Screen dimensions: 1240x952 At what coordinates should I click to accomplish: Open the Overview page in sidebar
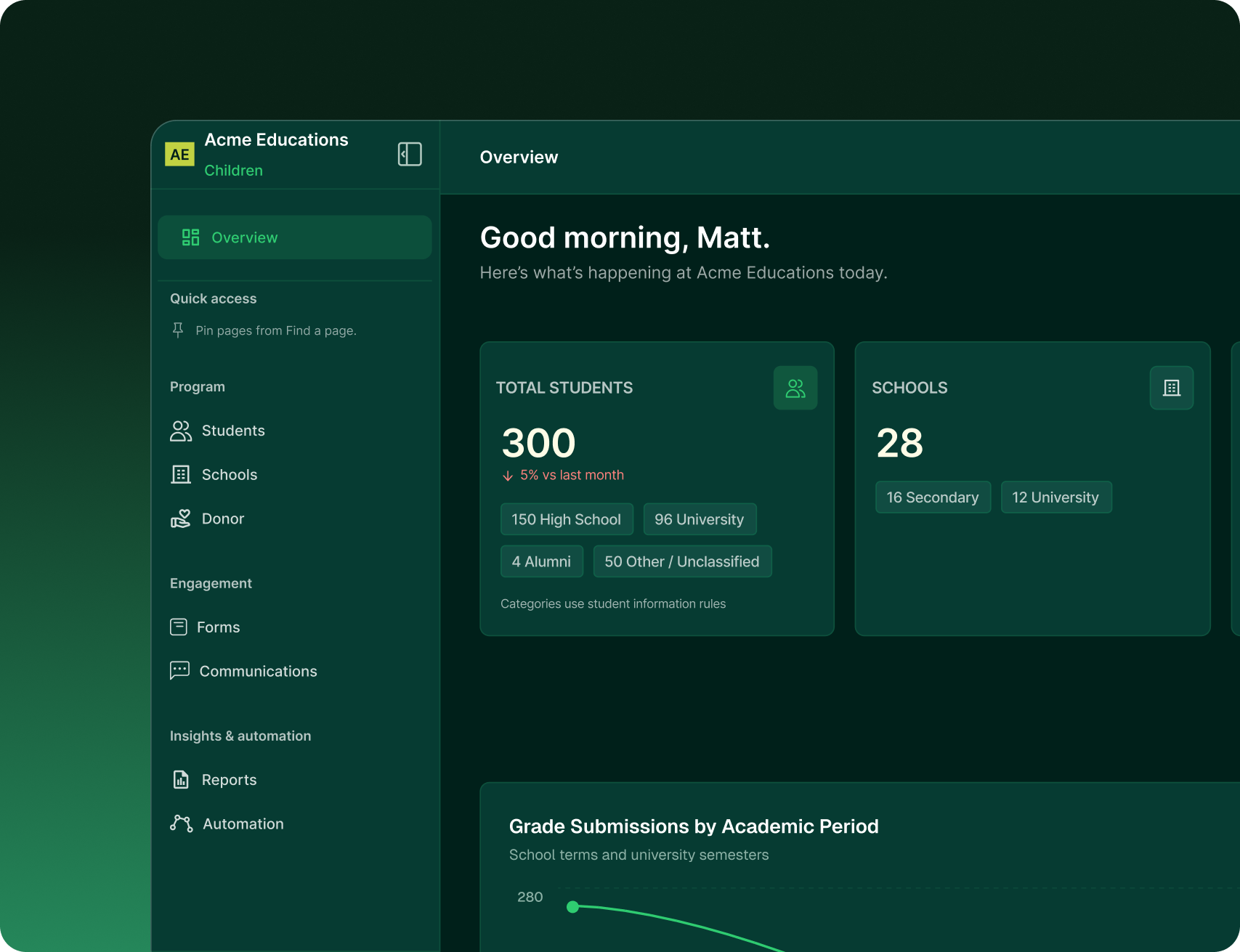[x=295, y=237]
